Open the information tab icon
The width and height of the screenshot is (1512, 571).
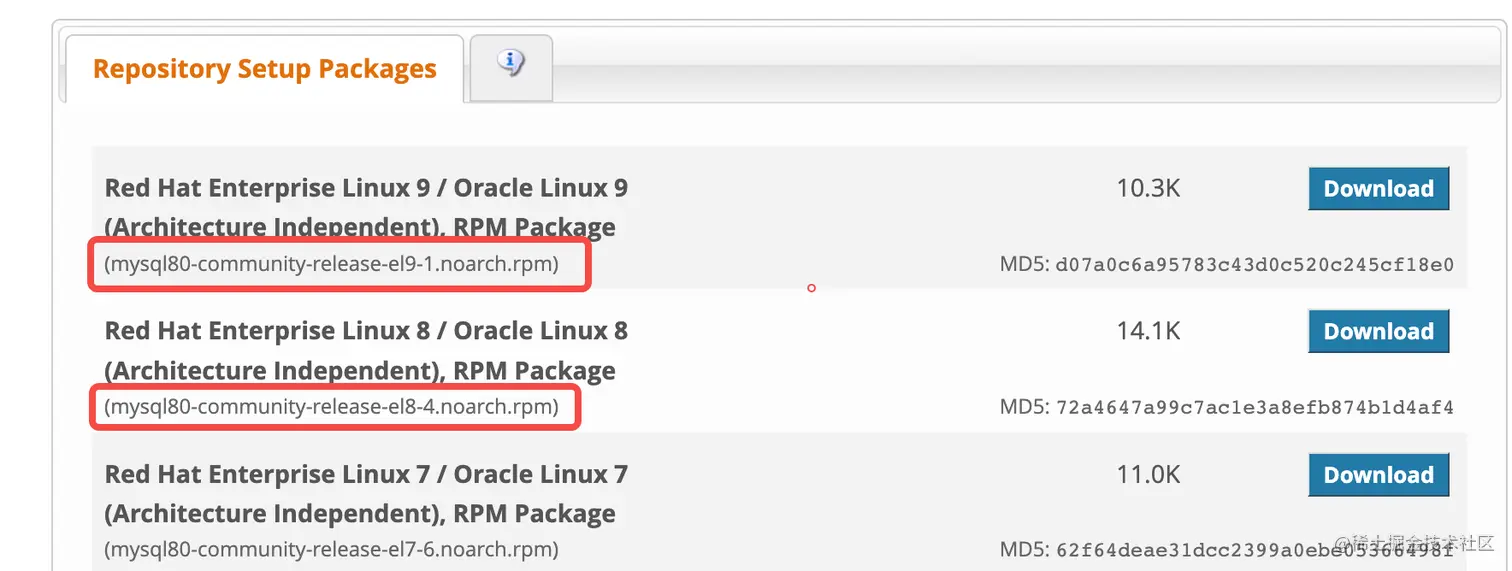pos(511,64)
